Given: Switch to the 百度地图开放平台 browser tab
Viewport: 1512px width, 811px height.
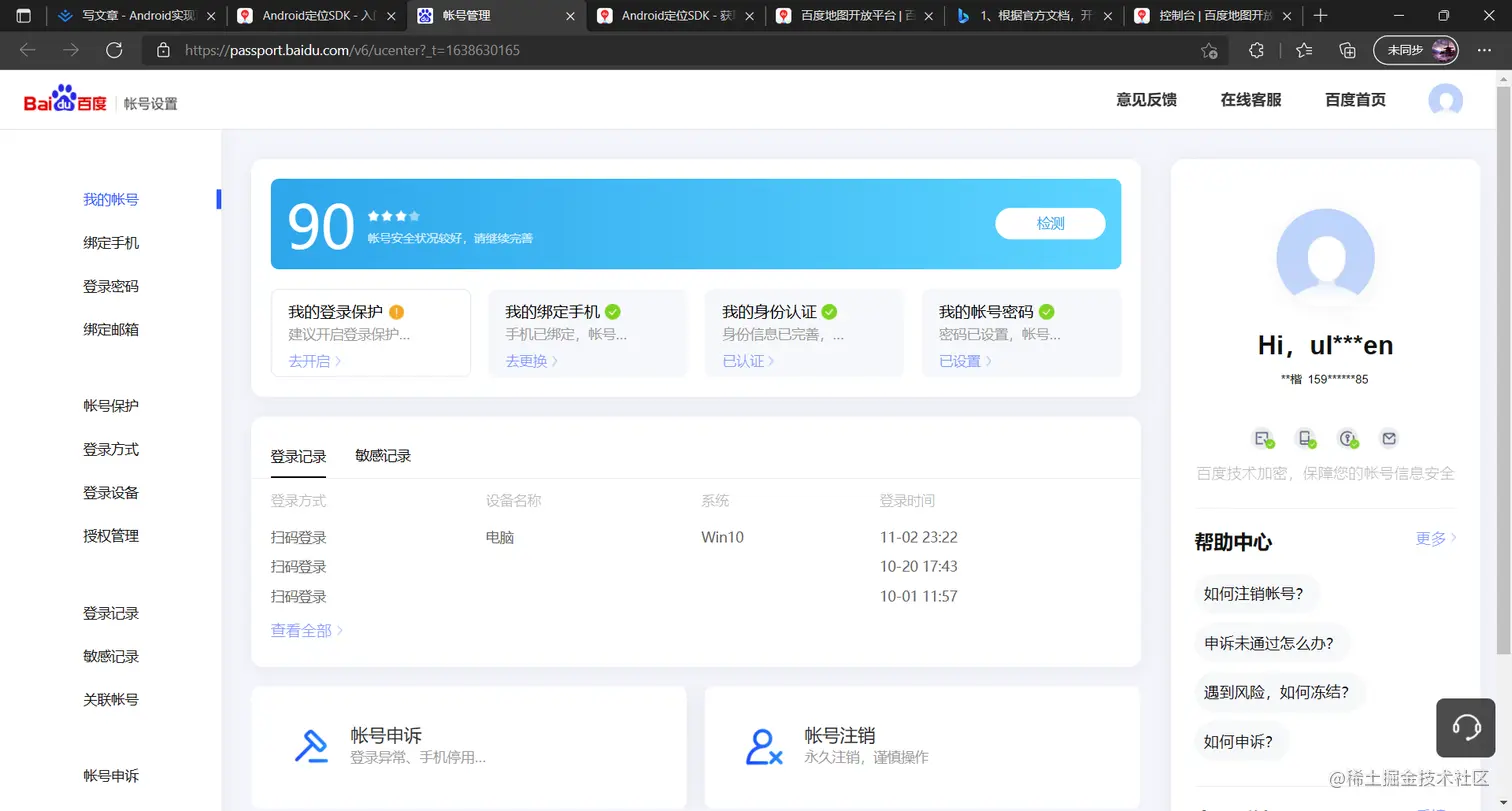Looking at the screenshot, I should (856, 16).
